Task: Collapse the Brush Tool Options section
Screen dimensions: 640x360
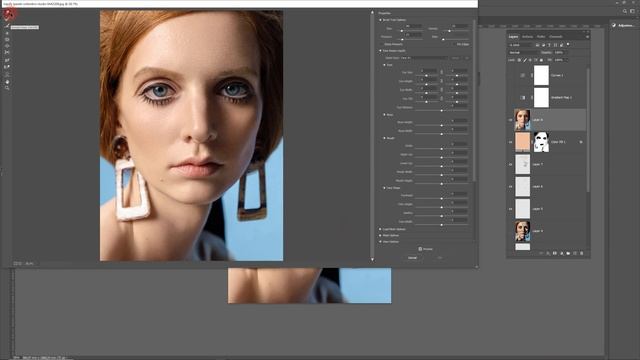Action: (x=380, y=20)
